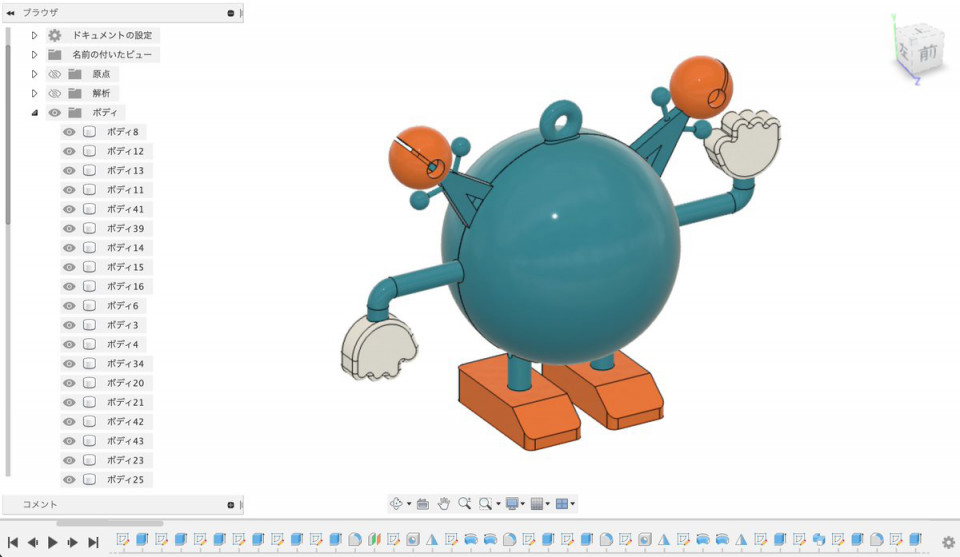Hide the entire ボディ folder

(x=55, y=113)
